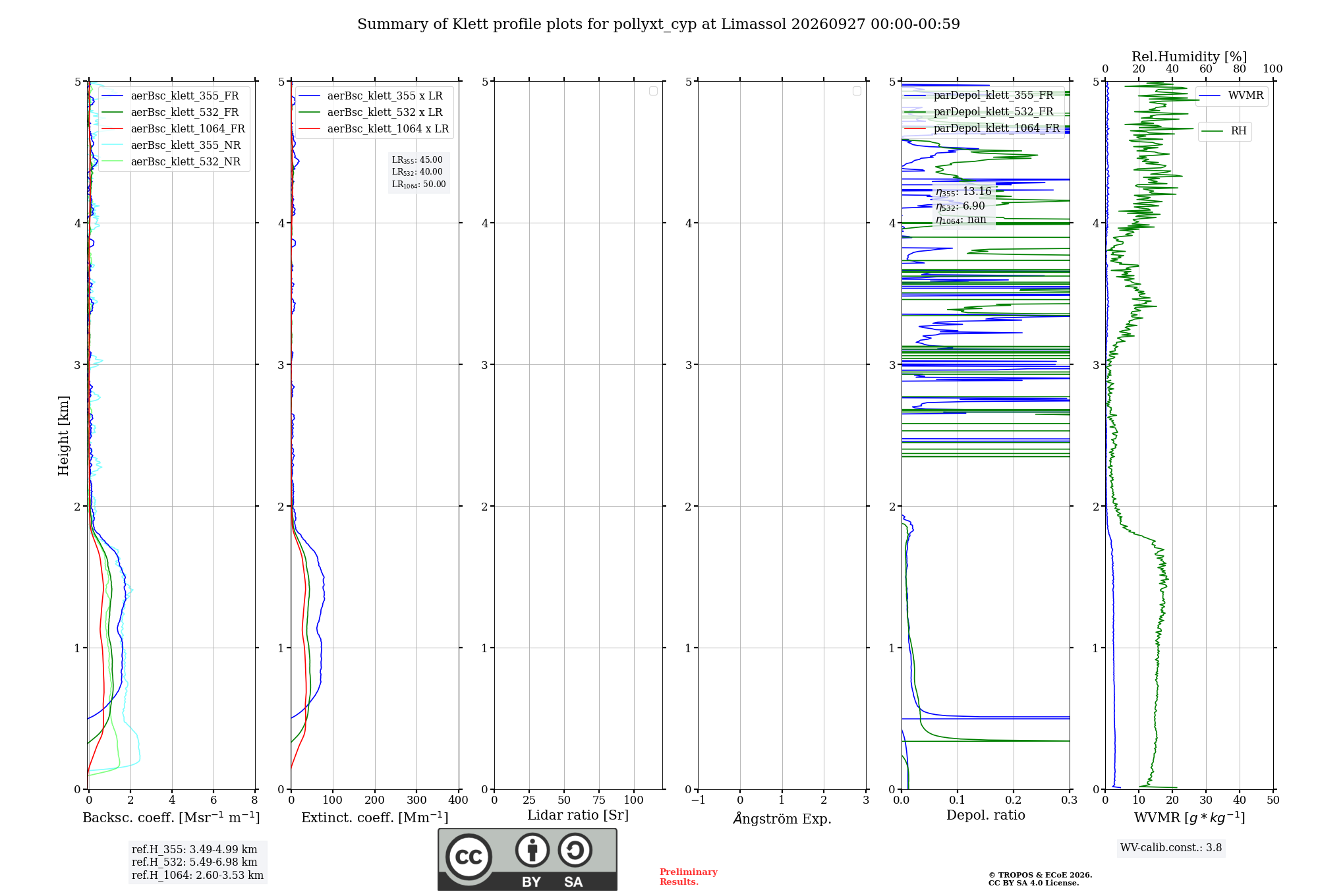Click the 'Rel.Humidity [%]' top axis label
Viewport: 1318px width, 896px height.
1189,57
